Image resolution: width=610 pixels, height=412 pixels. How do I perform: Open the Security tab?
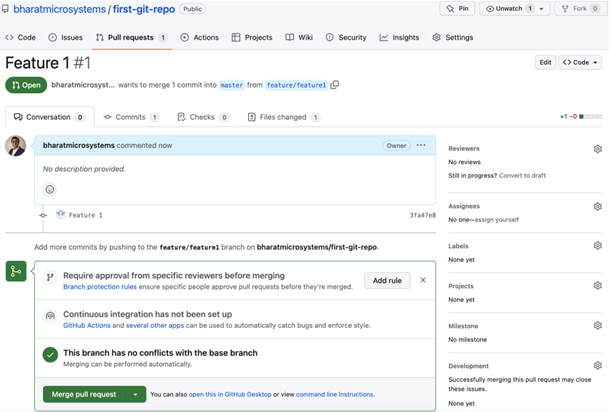[346, 37]
